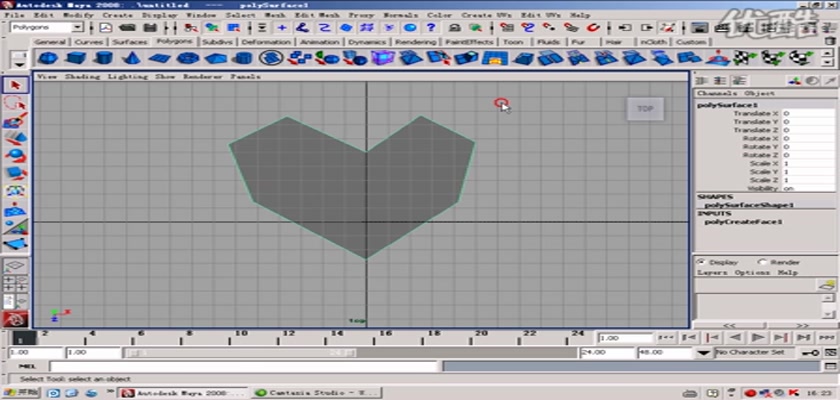This screenshot has width=840, height=400.
Task: Open the Panels viewport menu
Action: (x=245, y=77)
